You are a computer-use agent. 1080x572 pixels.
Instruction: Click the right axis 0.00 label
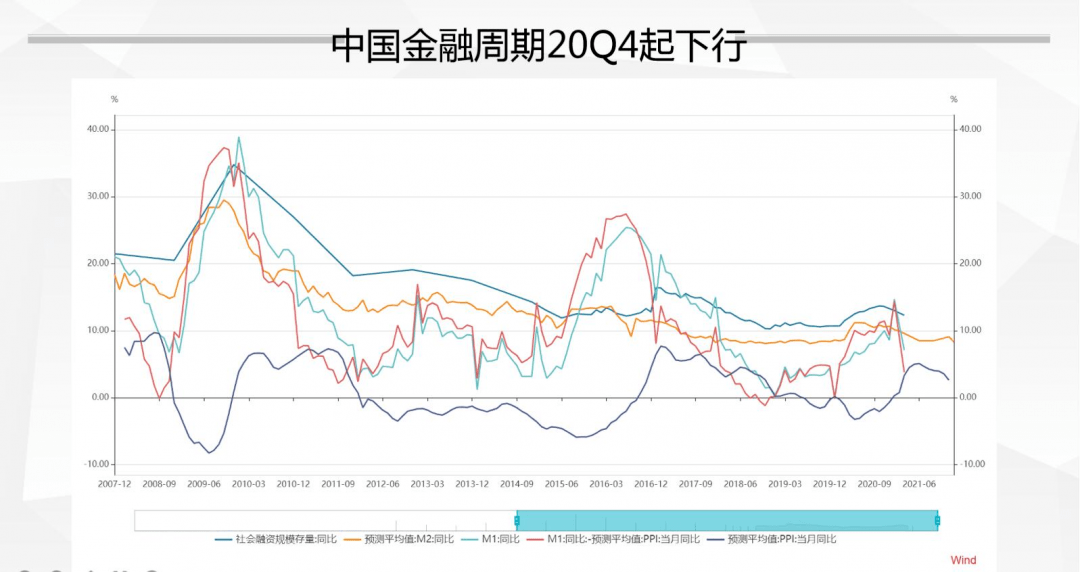click(968, 397)
